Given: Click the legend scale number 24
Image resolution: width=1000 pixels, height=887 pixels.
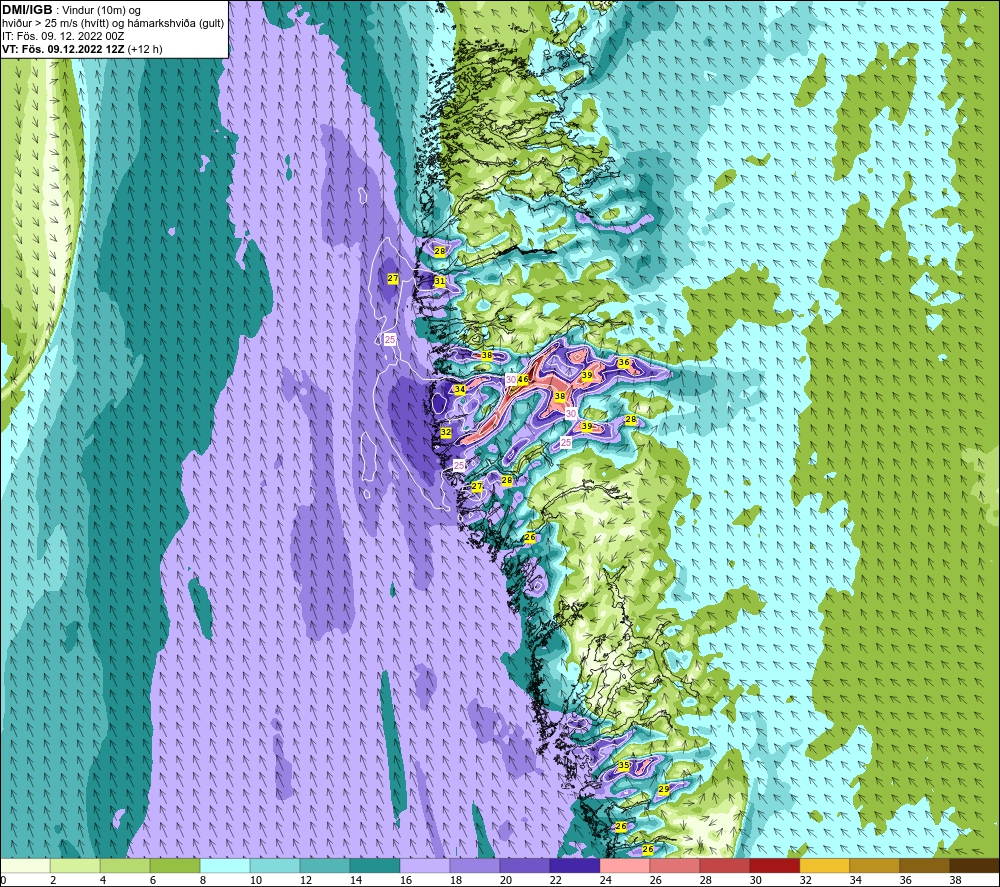Looking at the screenshot, I should (607, 880).
